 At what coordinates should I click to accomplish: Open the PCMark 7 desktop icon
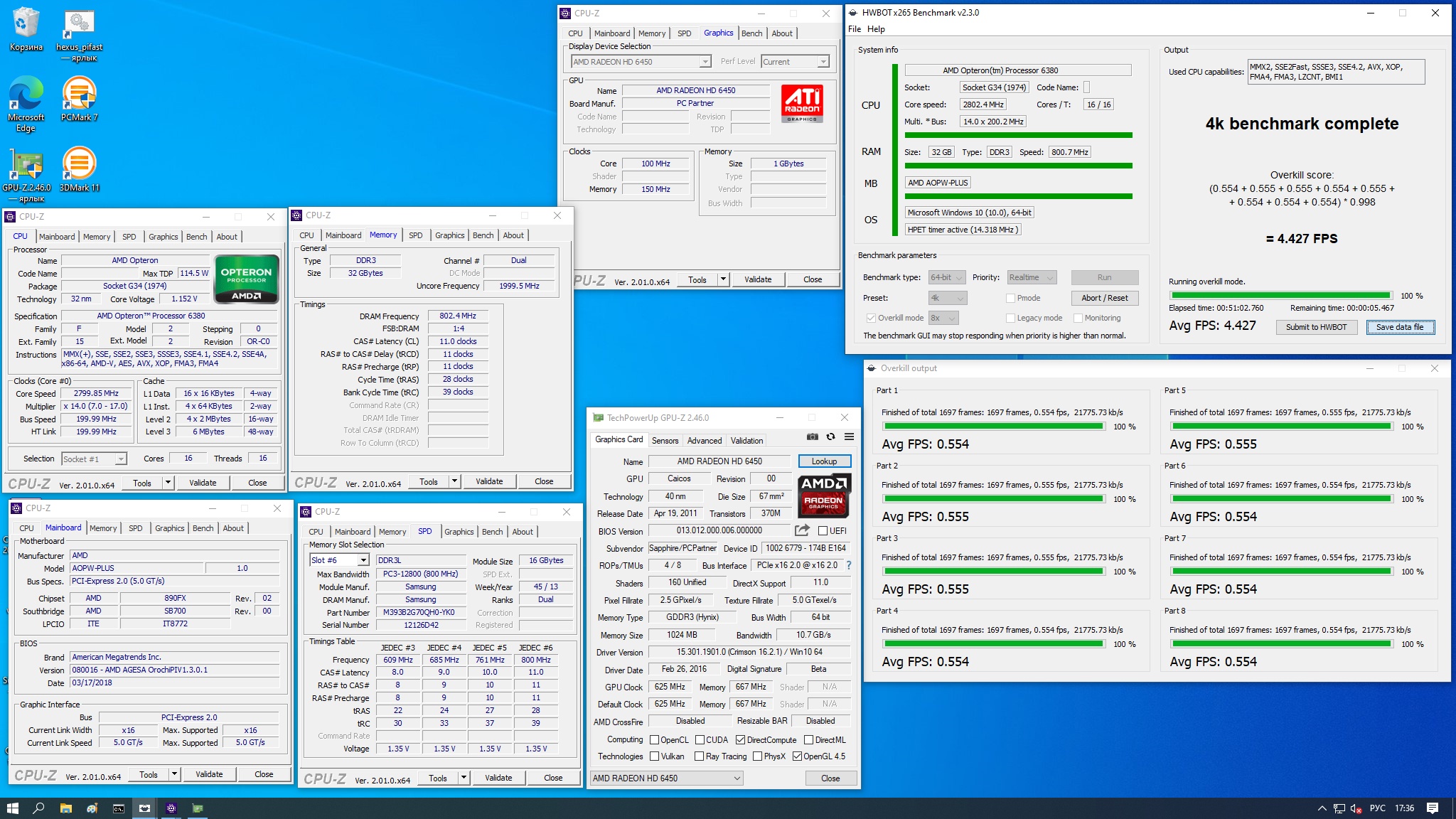[80, 100]
